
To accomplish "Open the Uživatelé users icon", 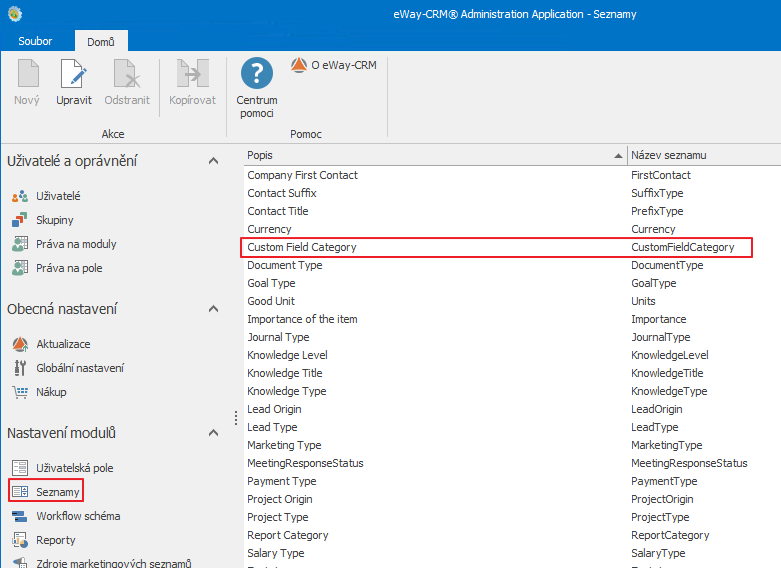I will click(20, 196).
